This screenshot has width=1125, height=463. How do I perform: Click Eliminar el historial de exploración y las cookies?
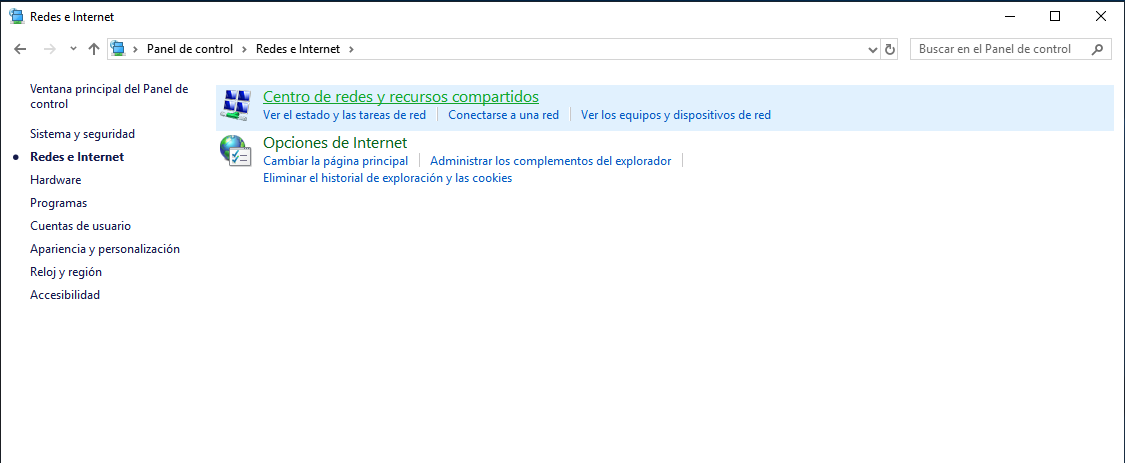(x=387, y=178)
